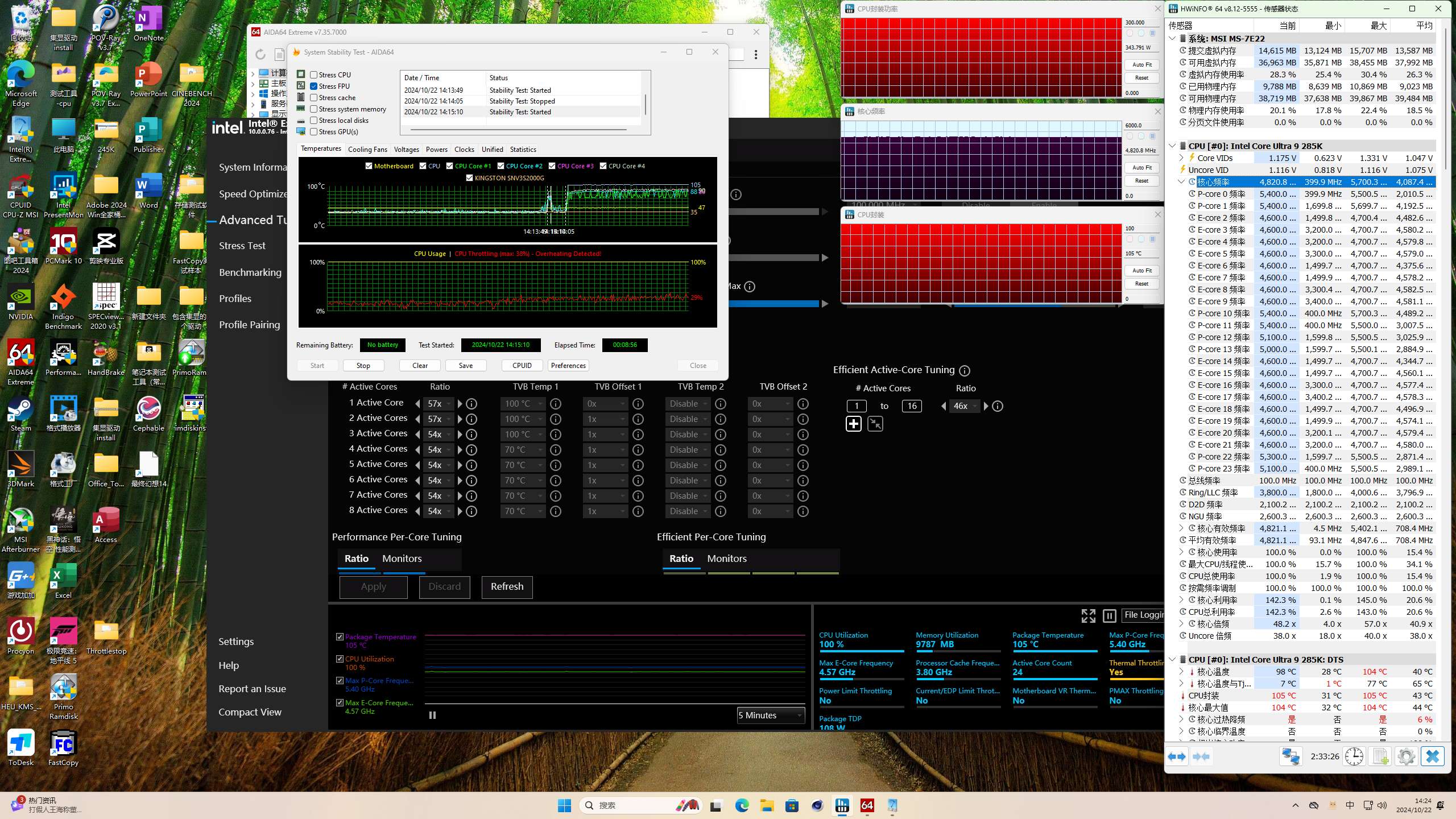This screenshot has width=1456, height=819.
Task: Open TVB Offset 1 dropdown for 2 Active Cores
Action: [606, 419]
